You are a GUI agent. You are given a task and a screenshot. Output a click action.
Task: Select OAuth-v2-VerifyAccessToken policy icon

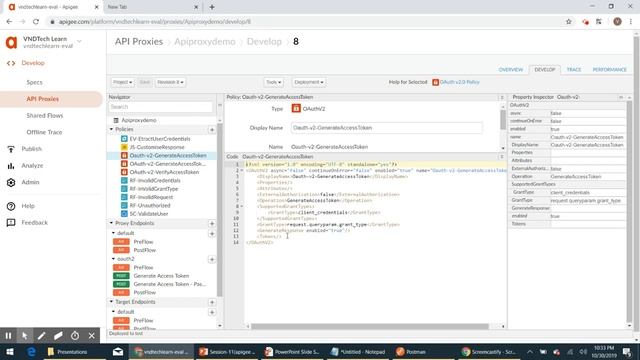coord(124,172)
